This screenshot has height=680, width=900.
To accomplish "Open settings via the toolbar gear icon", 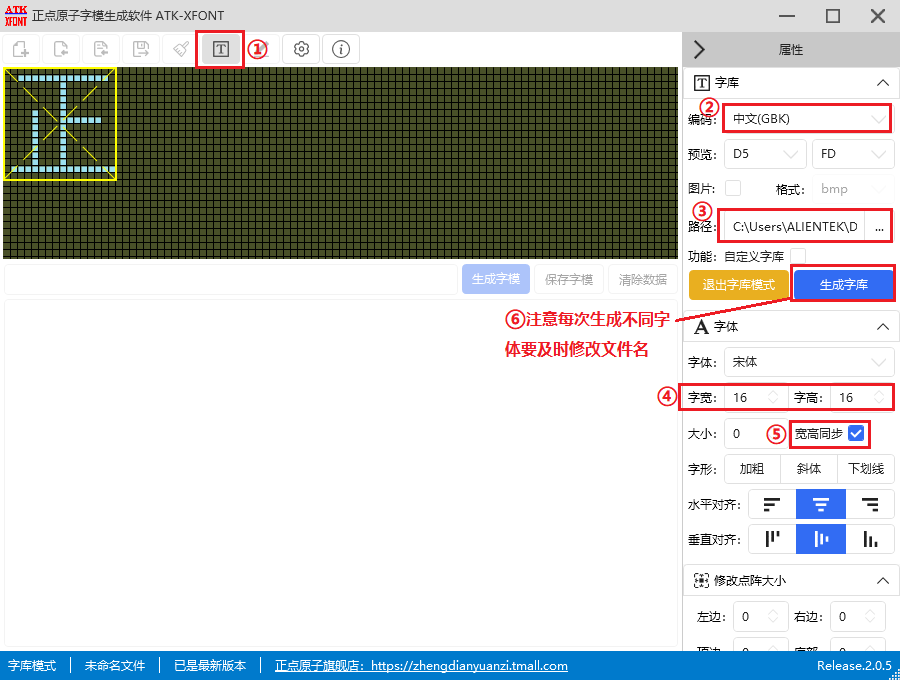I will pos(301,49).
